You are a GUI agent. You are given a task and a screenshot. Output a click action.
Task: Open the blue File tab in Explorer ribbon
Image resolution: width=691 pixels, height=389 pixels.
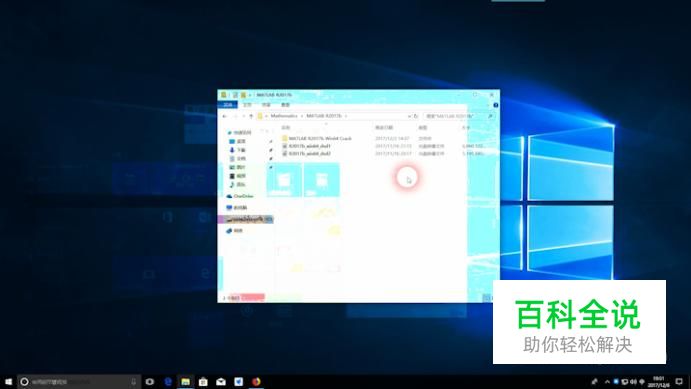(228, 105)
